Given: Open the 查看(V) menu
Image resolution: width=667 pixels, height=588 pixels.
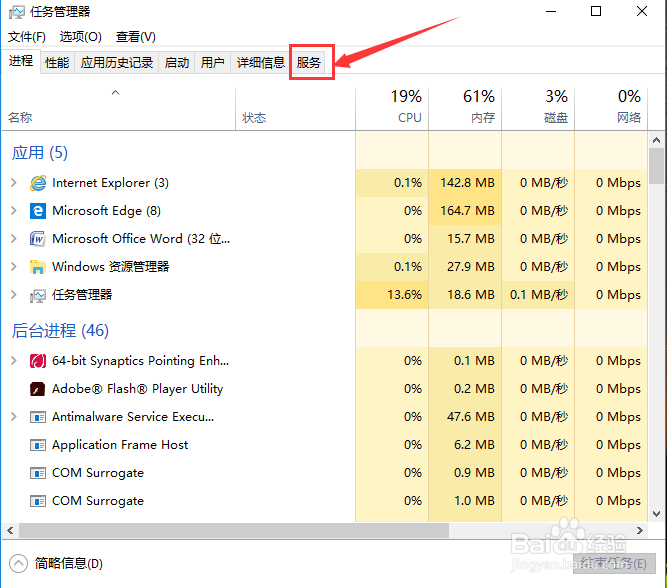Looking at the screenshot, I should tap(136, 37).
